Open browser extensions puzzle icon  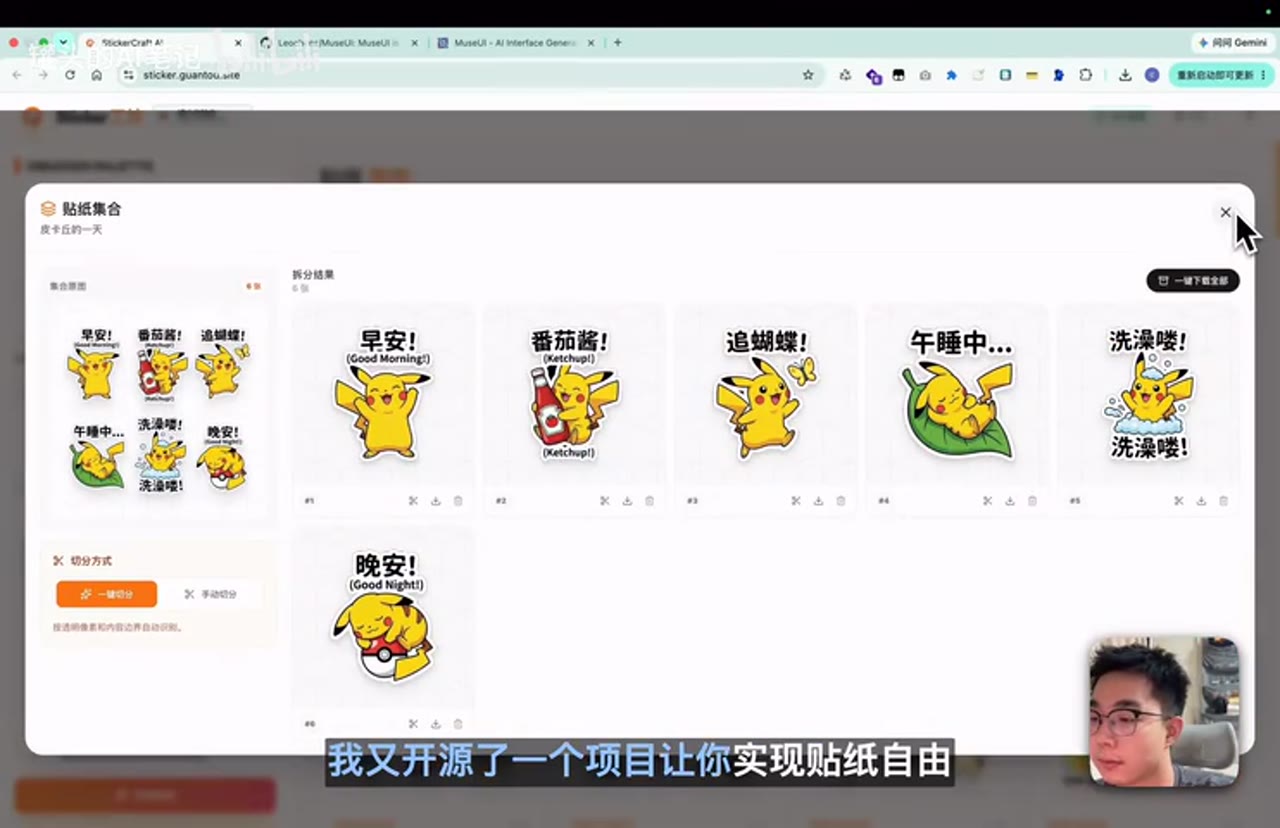[x=1085, y=75]
